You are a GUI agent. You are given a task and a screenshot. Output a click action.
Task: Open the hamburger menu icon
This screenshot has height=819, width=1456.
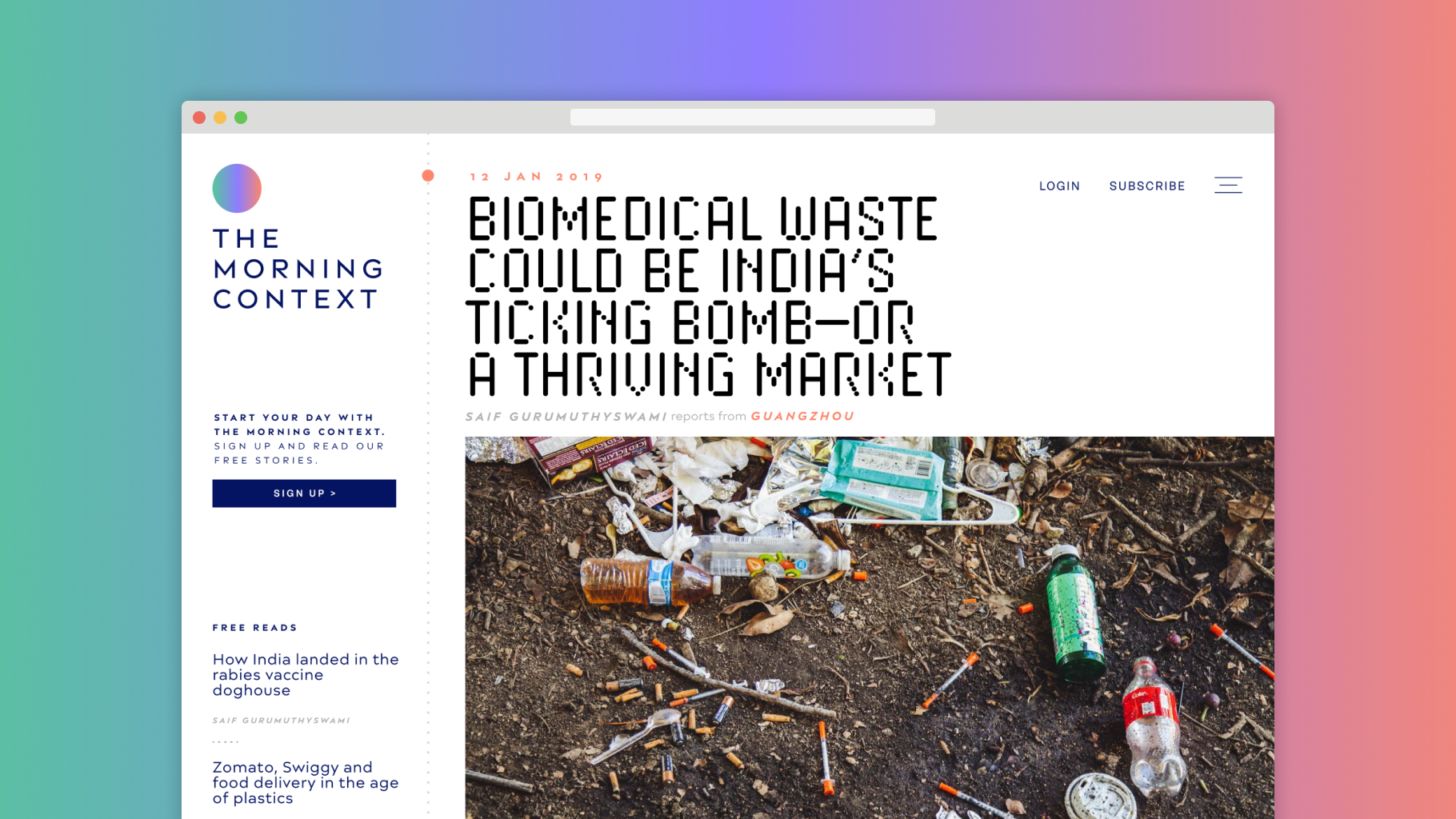coord(1228,186)
